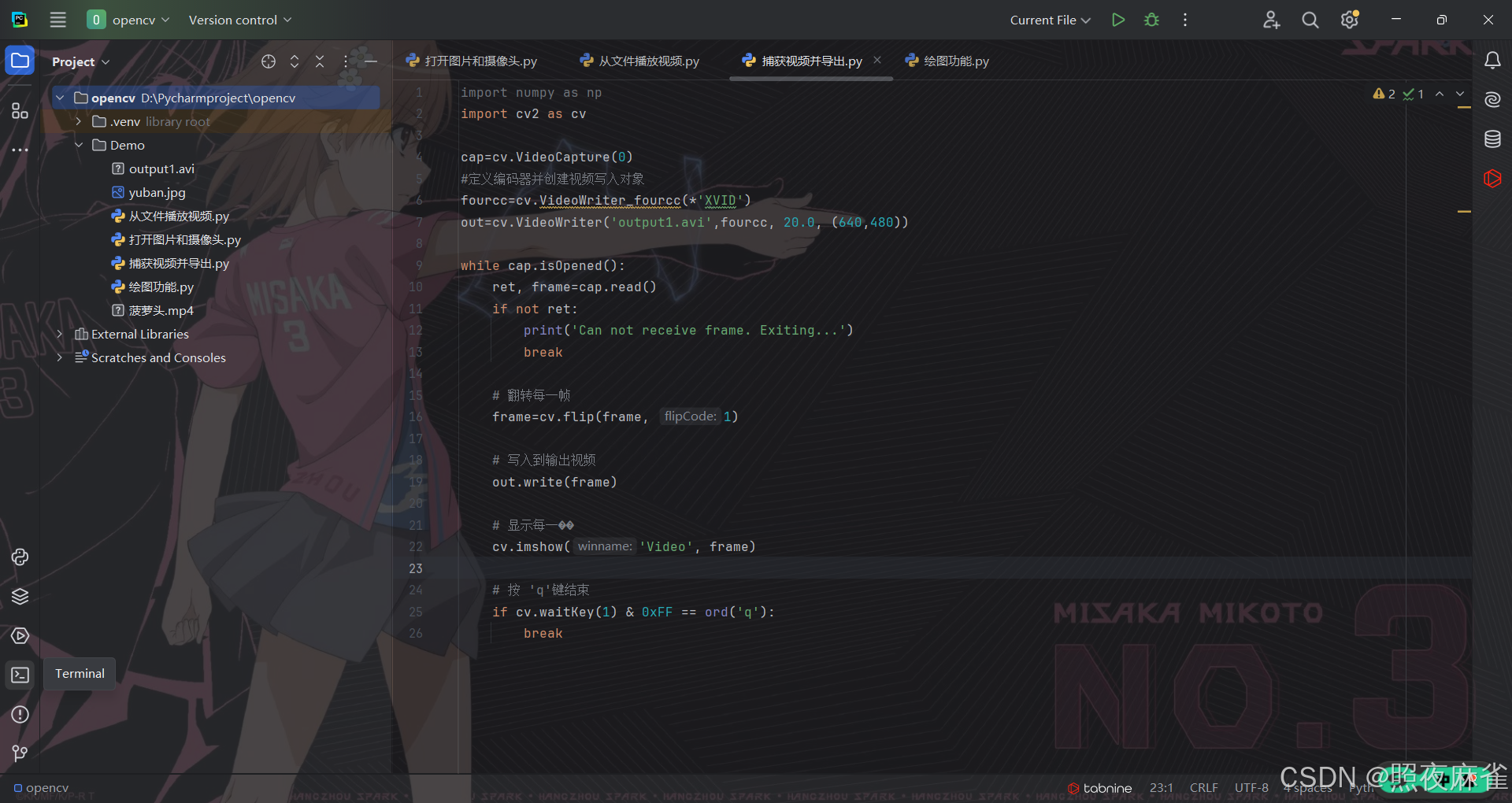
Task: Open 从文件播放视频.py from project tree
Action: pos(179,216)
